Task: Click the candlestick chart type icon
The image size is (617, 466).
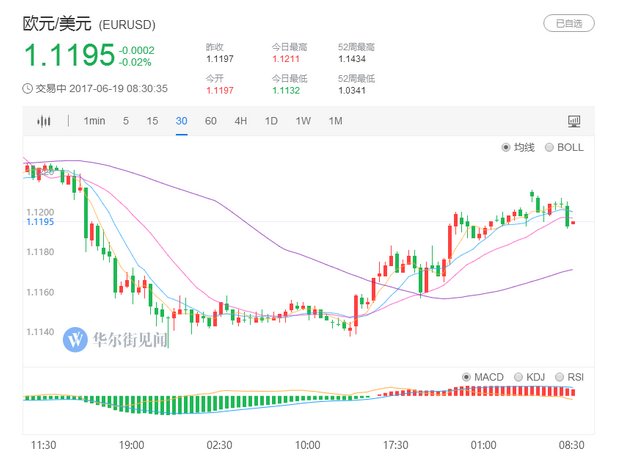Action: tap(43, 121)
